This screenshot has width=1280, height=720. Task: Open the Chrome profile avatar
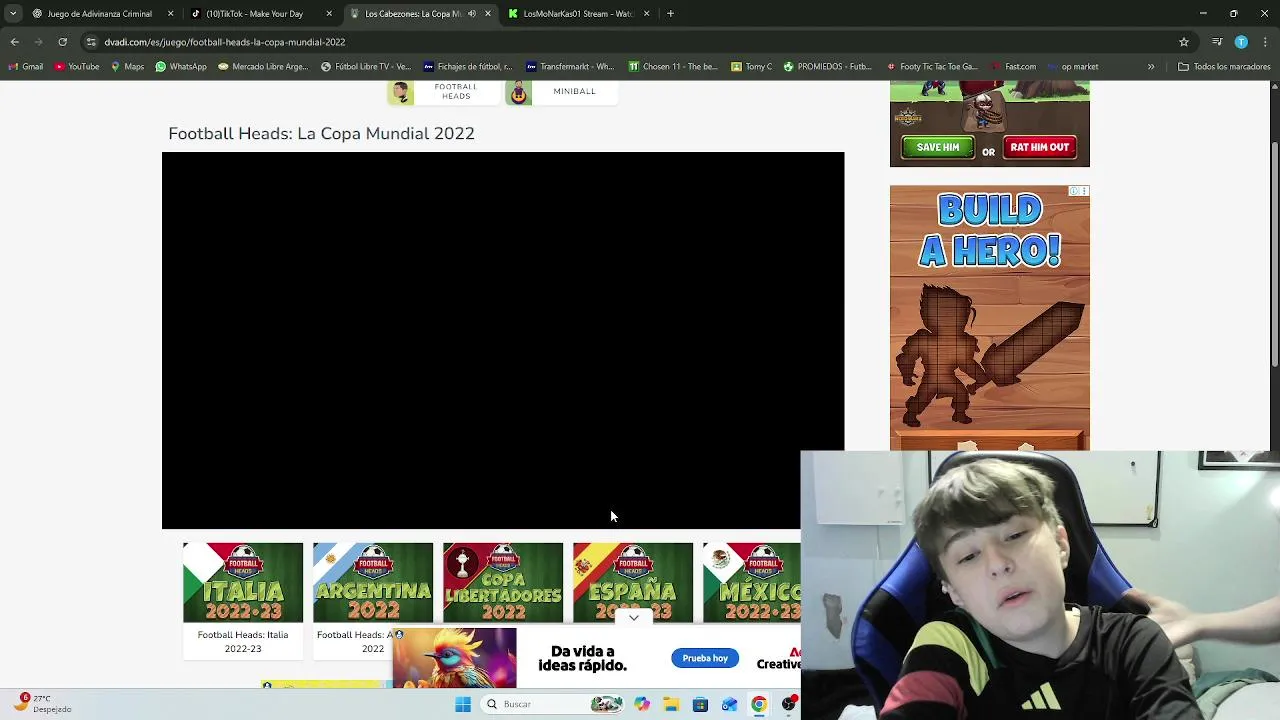click(x=1241, y=42)
